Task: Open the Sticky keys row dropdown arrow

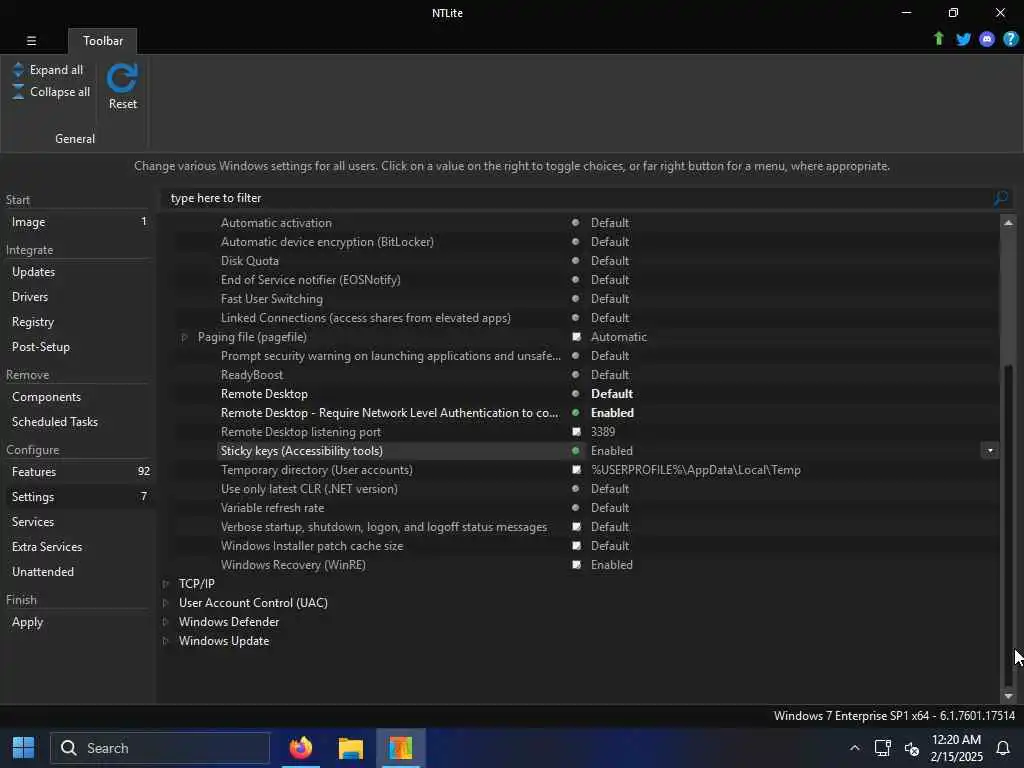Action: [990, 451]
